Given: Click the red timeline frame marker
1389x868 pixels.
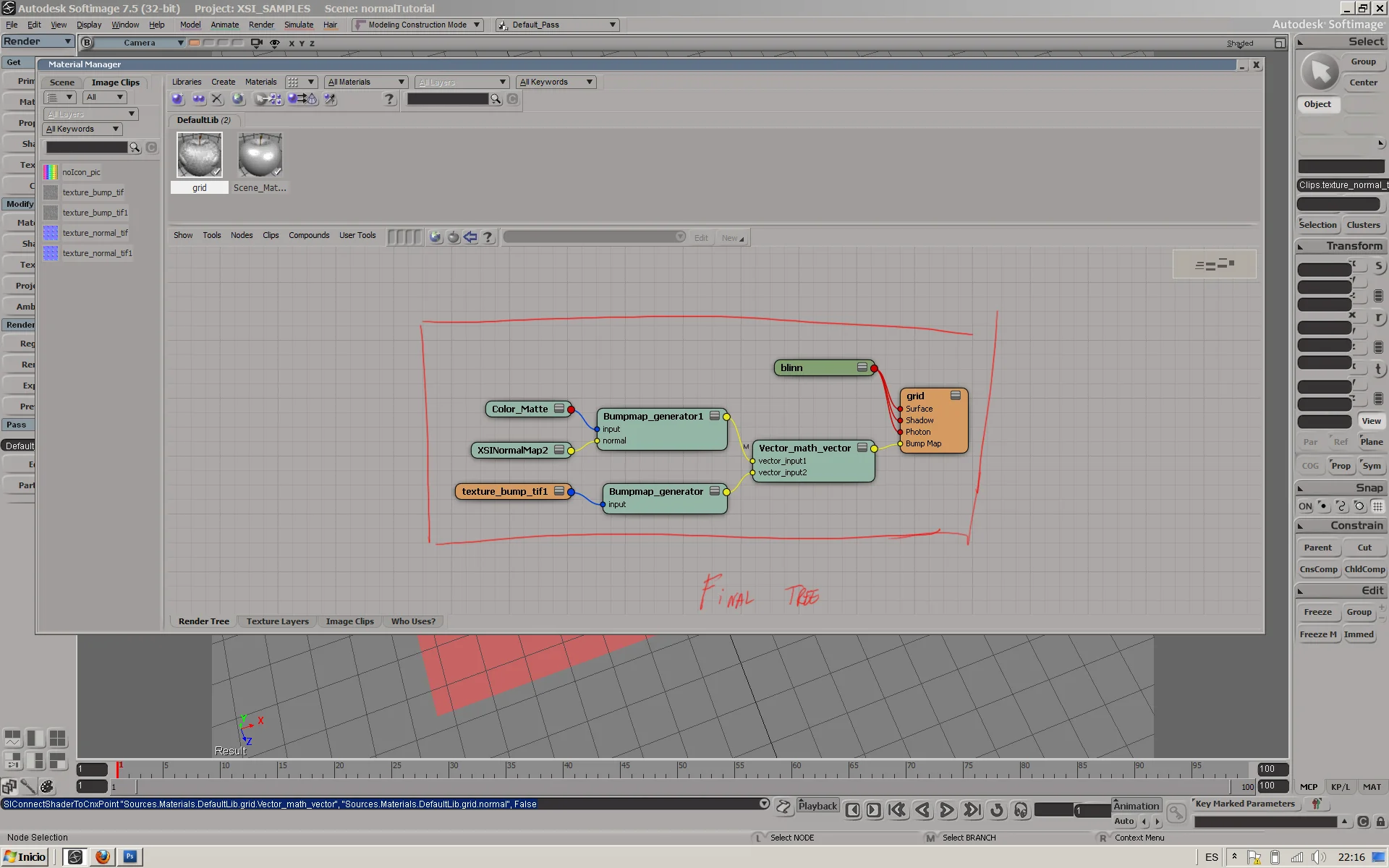Looking at the screenshot, I should tap(119, 769).
